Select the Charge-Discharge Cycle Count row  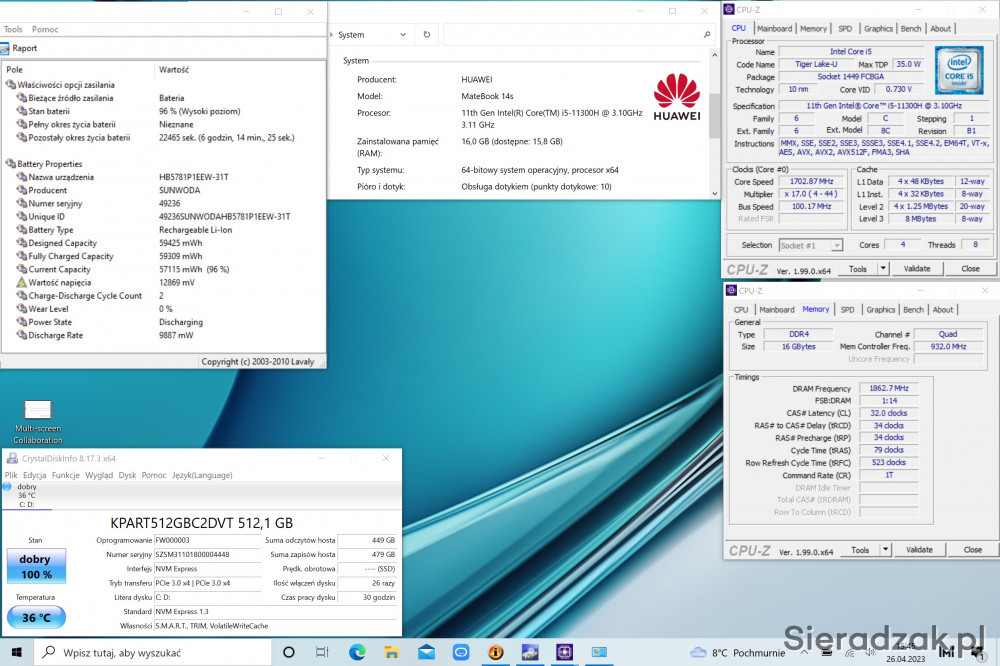163,296
